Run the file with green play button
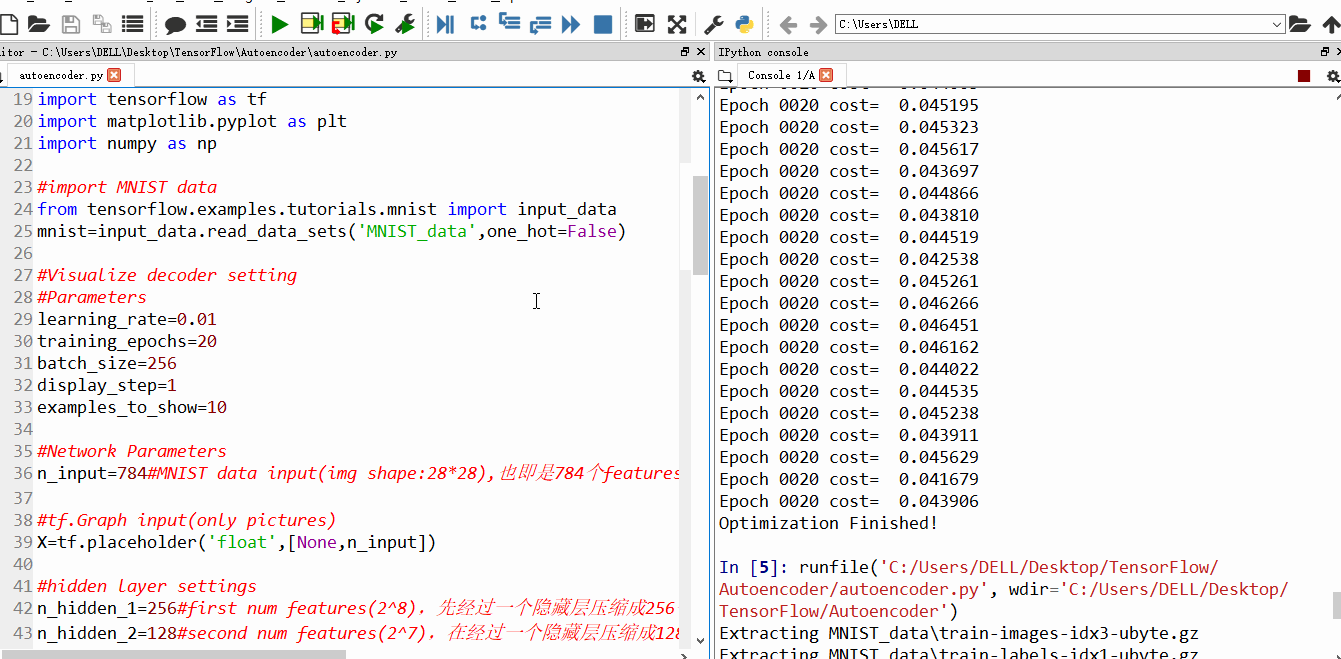This screenshot has width=1341, height=659. click(x=280, y=24)
